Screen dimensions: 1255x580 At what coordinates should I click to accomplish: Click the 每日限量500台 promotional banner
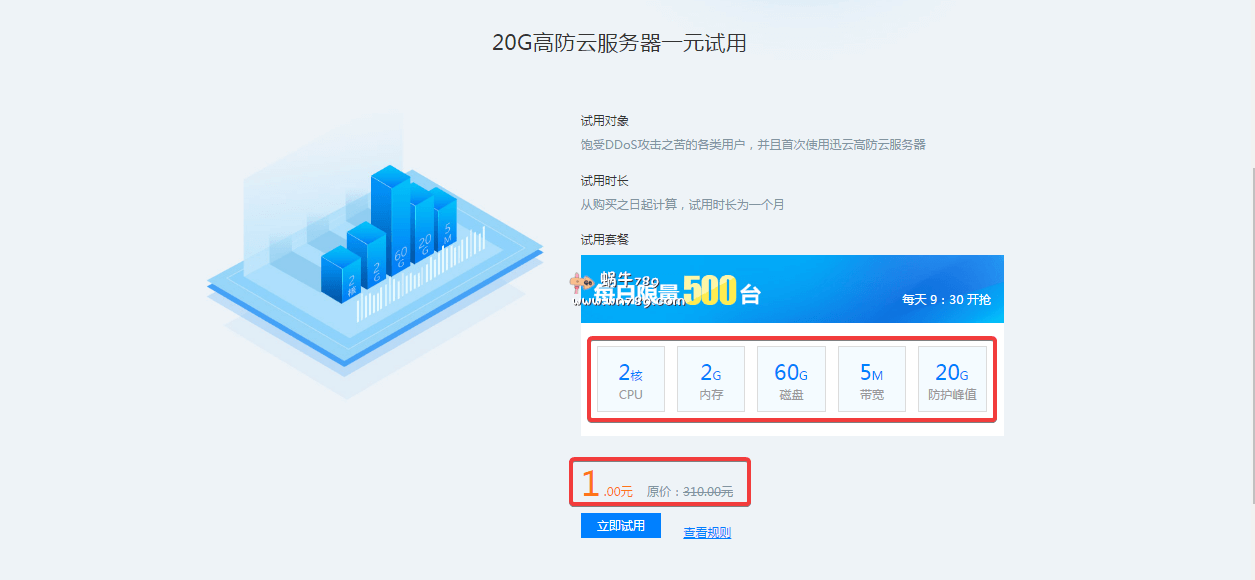click(792, 289)
